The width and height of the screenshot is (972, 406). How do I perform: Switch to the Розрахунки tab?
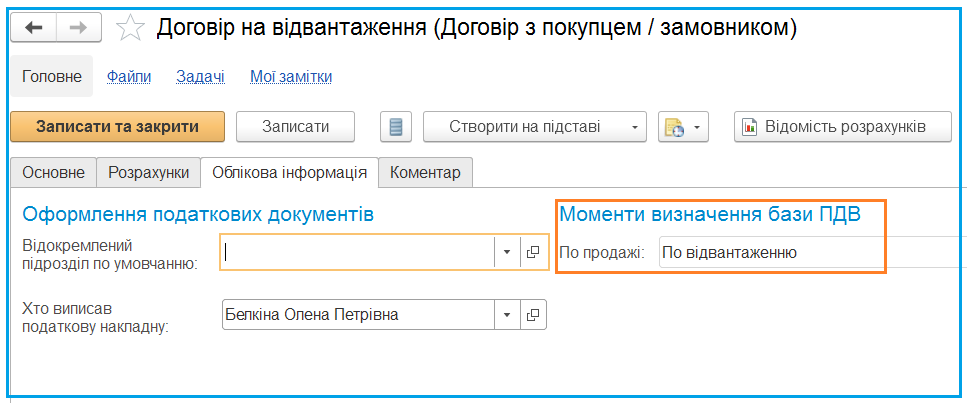tap(149, 172)
